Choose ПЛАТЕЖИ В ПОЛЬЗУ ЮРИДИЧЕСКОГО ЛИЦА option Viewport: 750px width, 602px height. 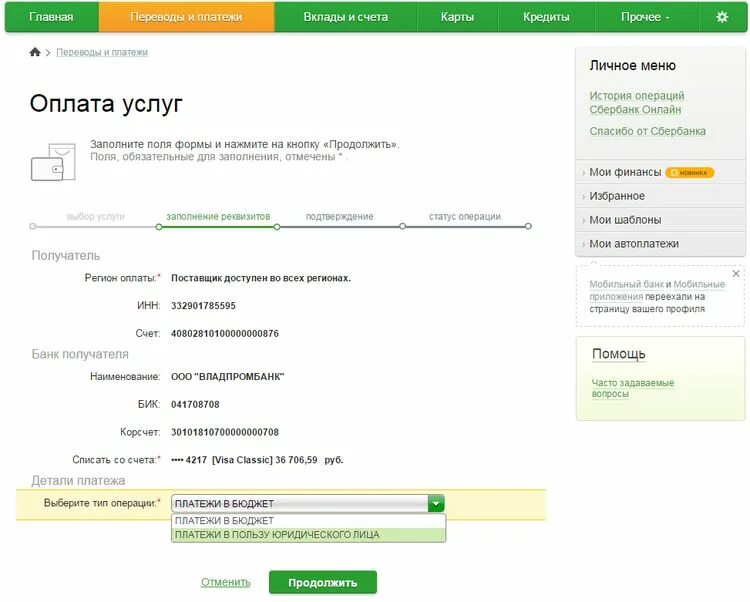coord(308,535)
